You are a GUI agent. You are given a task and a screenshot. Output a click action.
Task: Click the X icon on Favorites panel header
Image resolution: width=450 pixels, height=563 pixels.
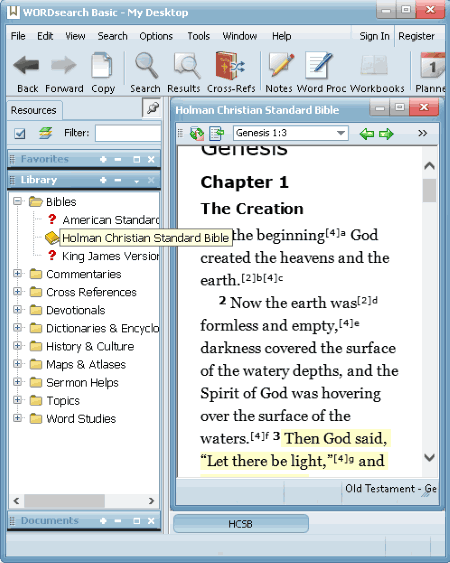151,159
